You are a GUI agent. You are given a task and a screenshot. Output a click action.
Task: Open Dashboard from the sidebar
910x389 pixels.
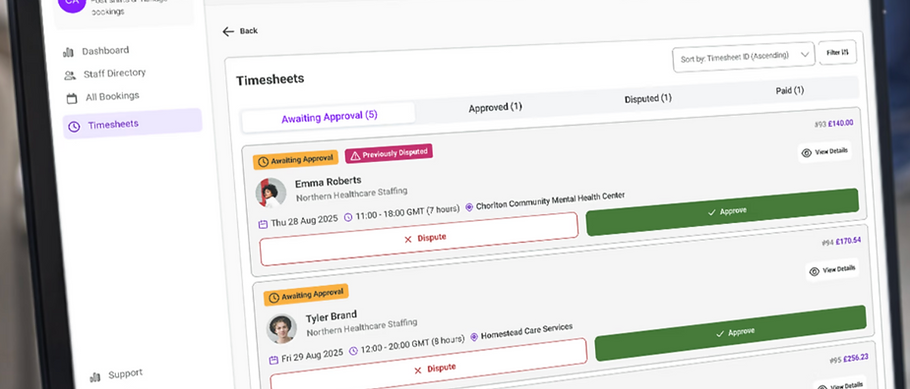(x=105, y=51)
